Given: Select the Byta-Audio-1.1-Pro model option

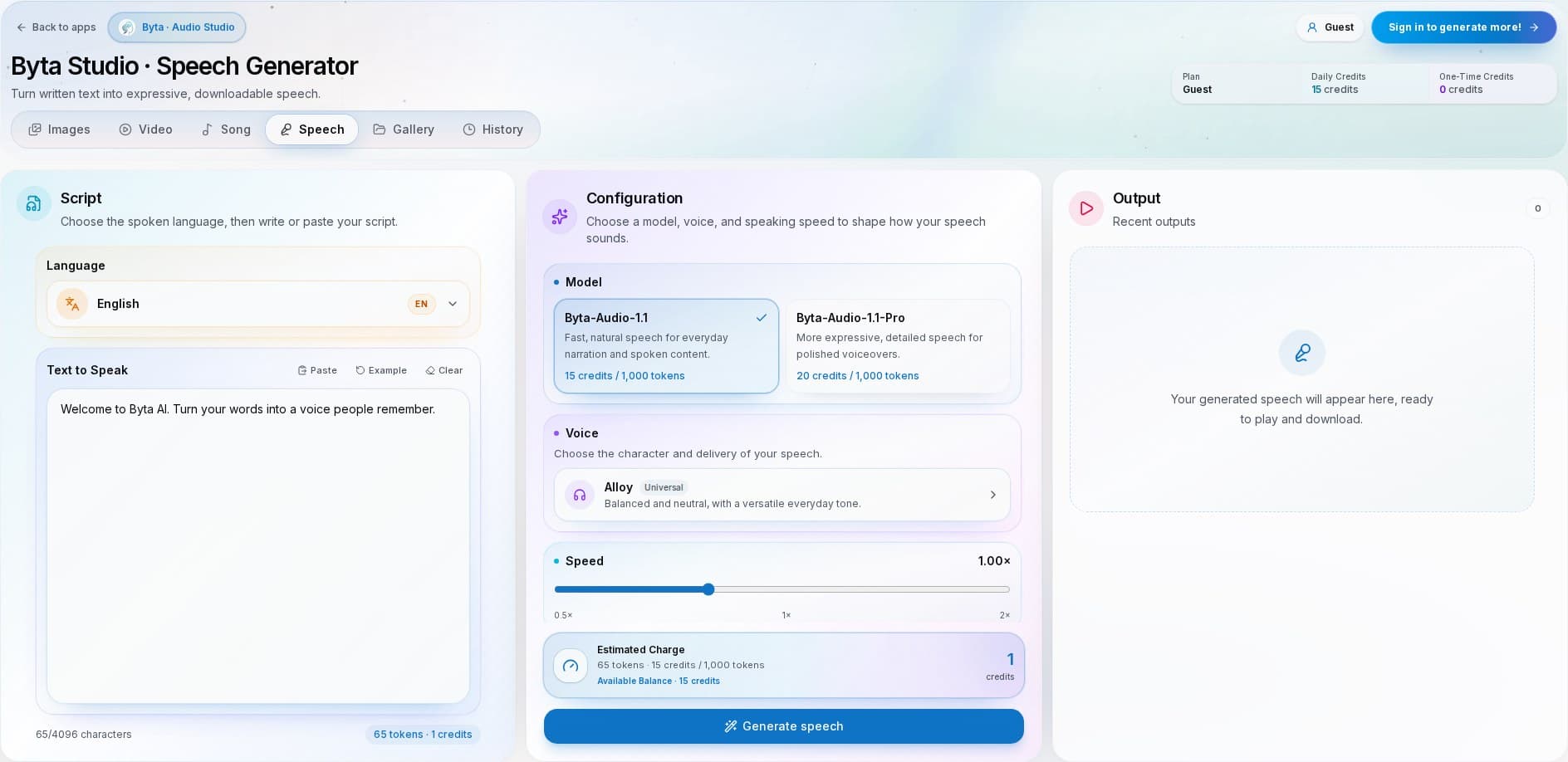Looking at the screenshot, I should pyautogui.click(x=898, y=346).
